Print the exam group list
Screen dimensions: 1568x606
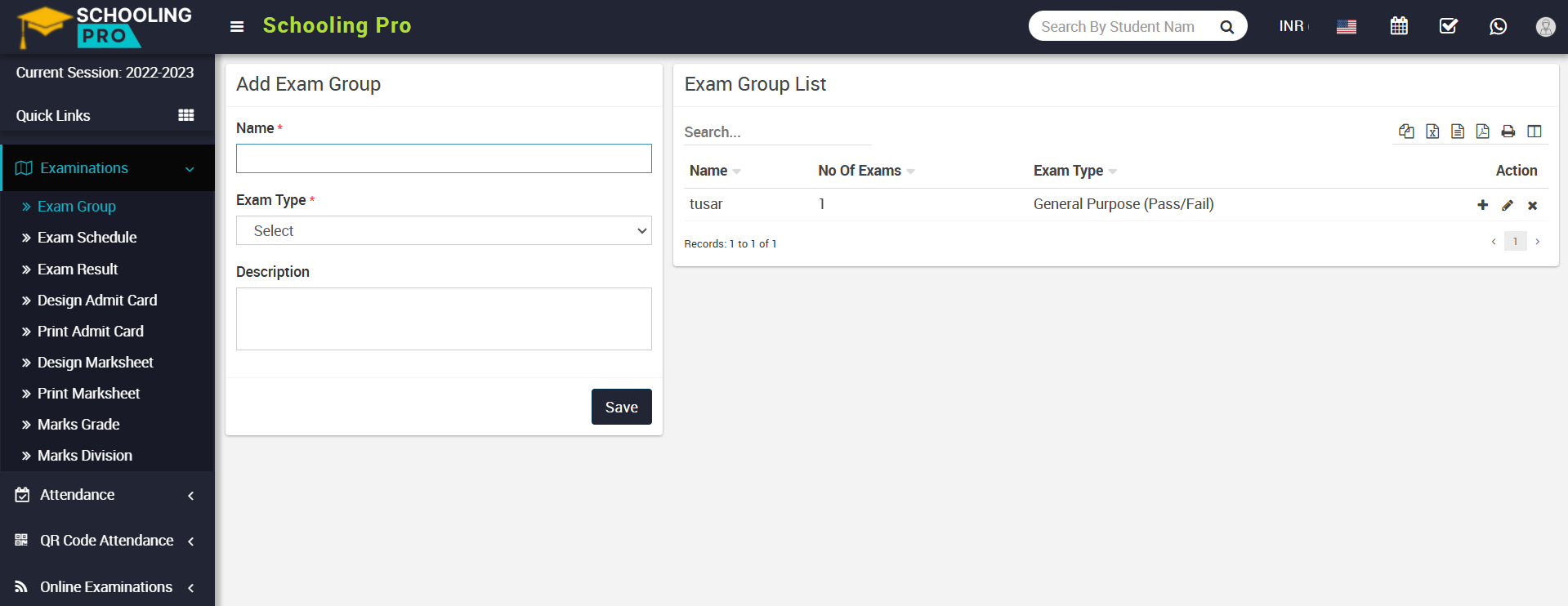pos(1508,131)
